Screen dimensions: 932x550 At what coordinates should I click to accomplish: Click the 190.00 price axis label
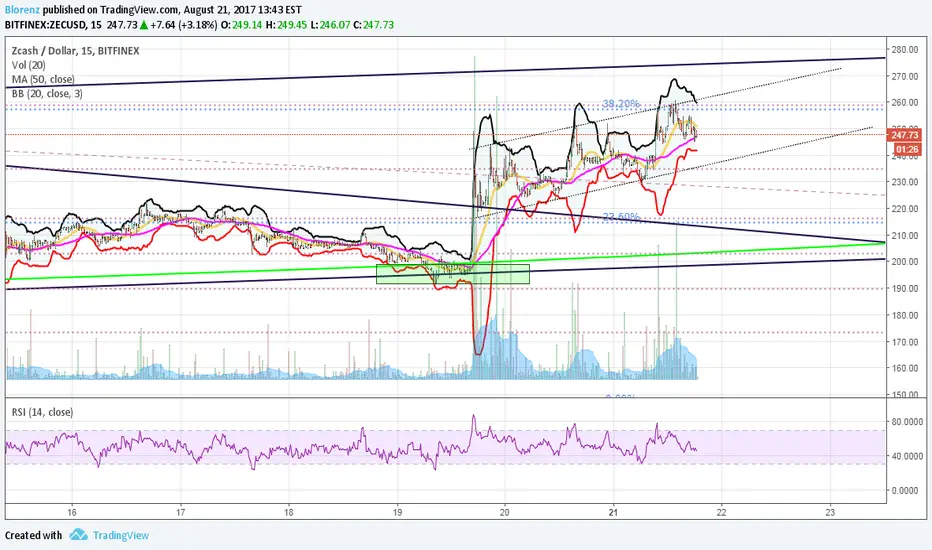905,288
